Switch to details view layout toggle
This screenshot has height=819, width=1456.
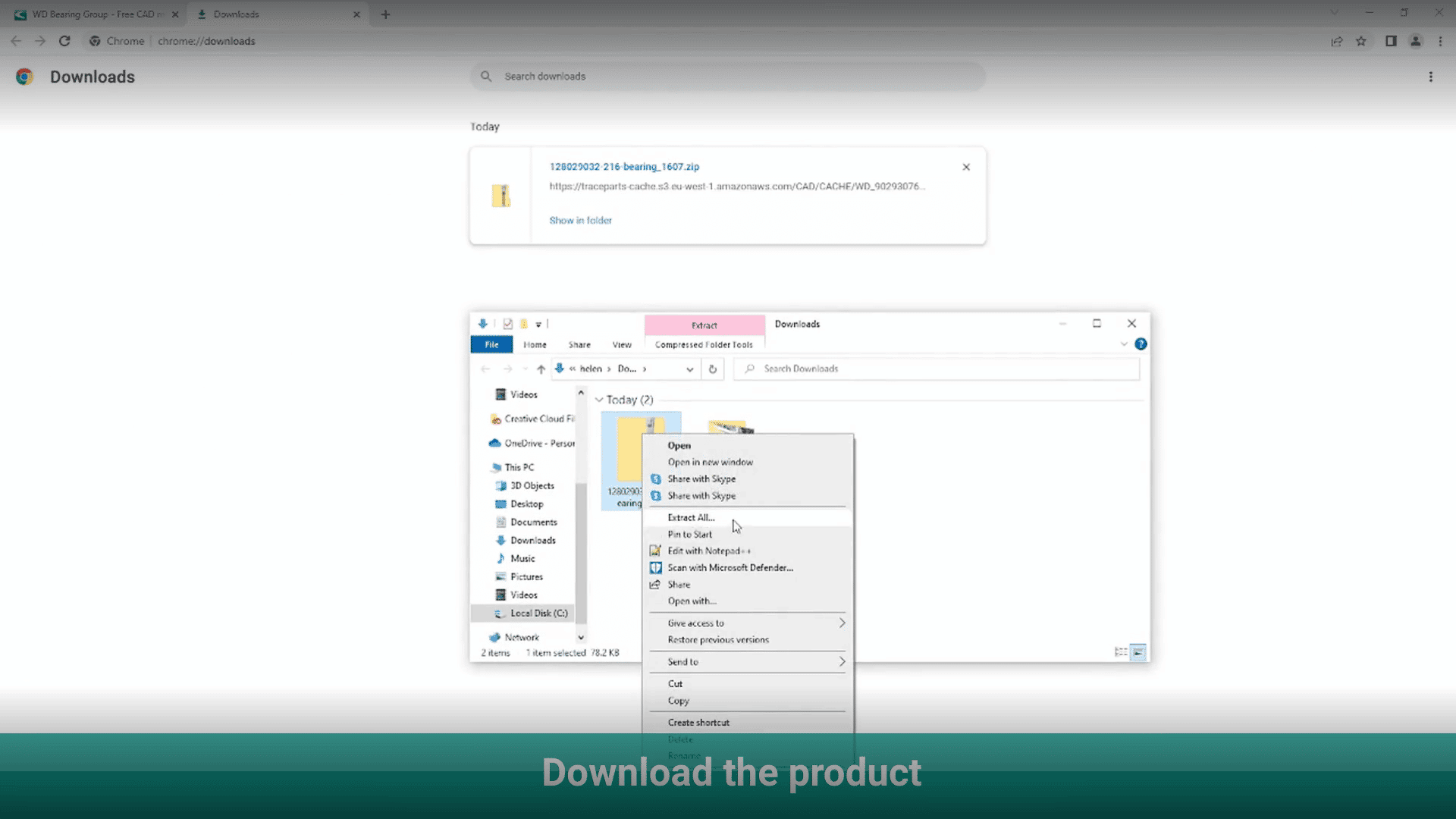click(x=1121, y=652)
